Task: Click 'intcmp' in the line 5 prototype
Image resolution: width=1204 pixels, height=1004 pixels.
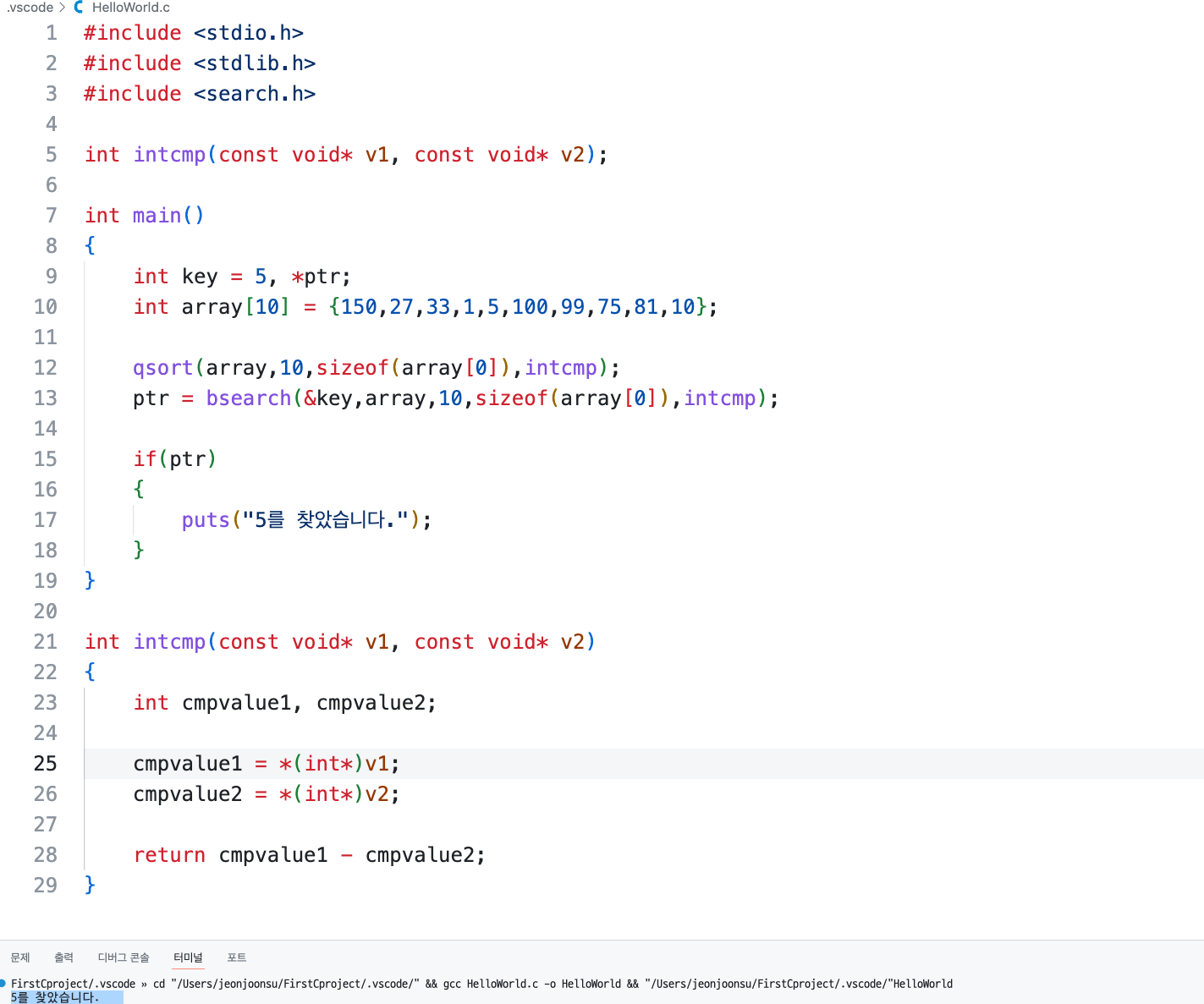Action: [169, 155]
